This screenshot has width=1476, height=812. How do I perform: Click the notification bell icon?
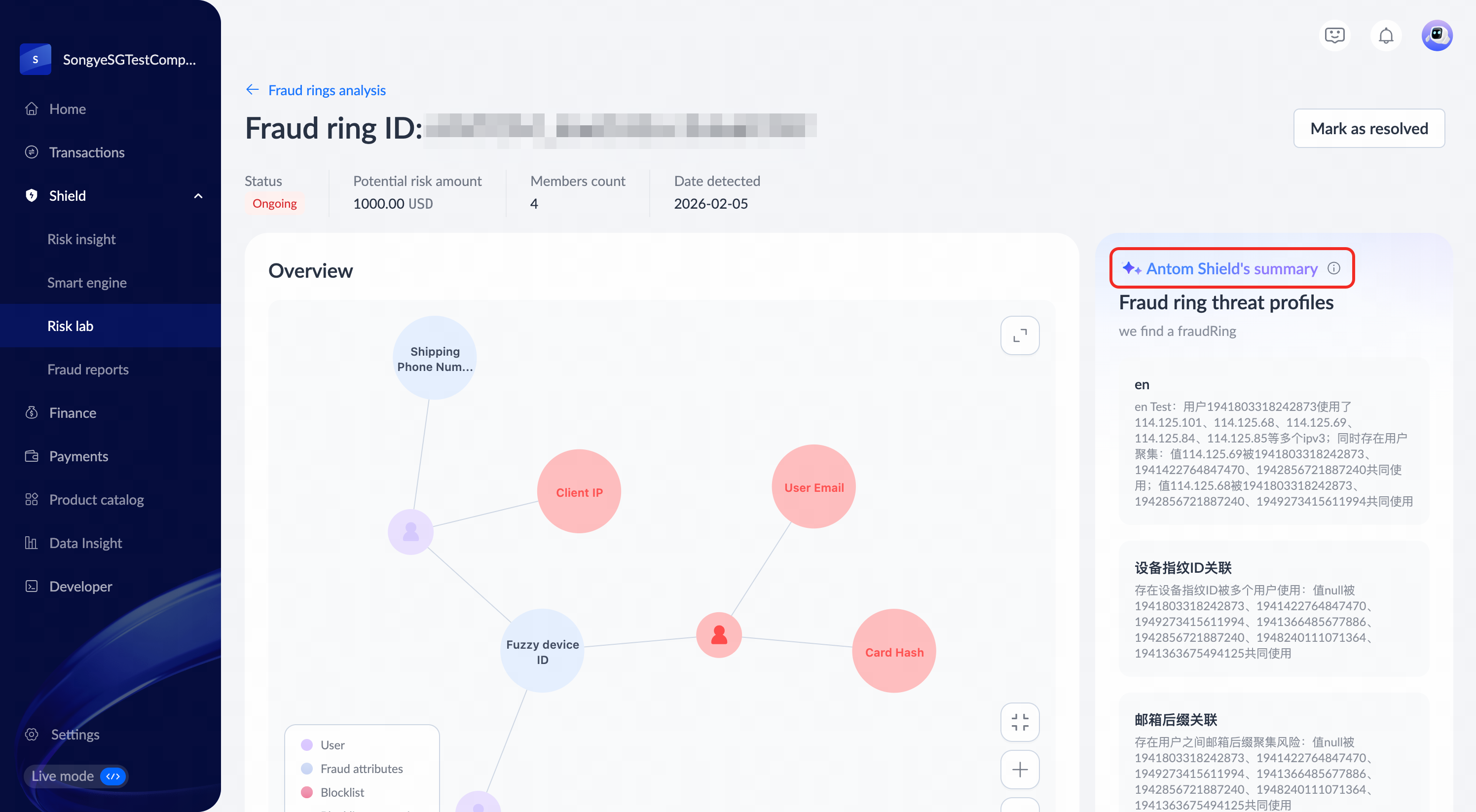(x=1385, y=36)
